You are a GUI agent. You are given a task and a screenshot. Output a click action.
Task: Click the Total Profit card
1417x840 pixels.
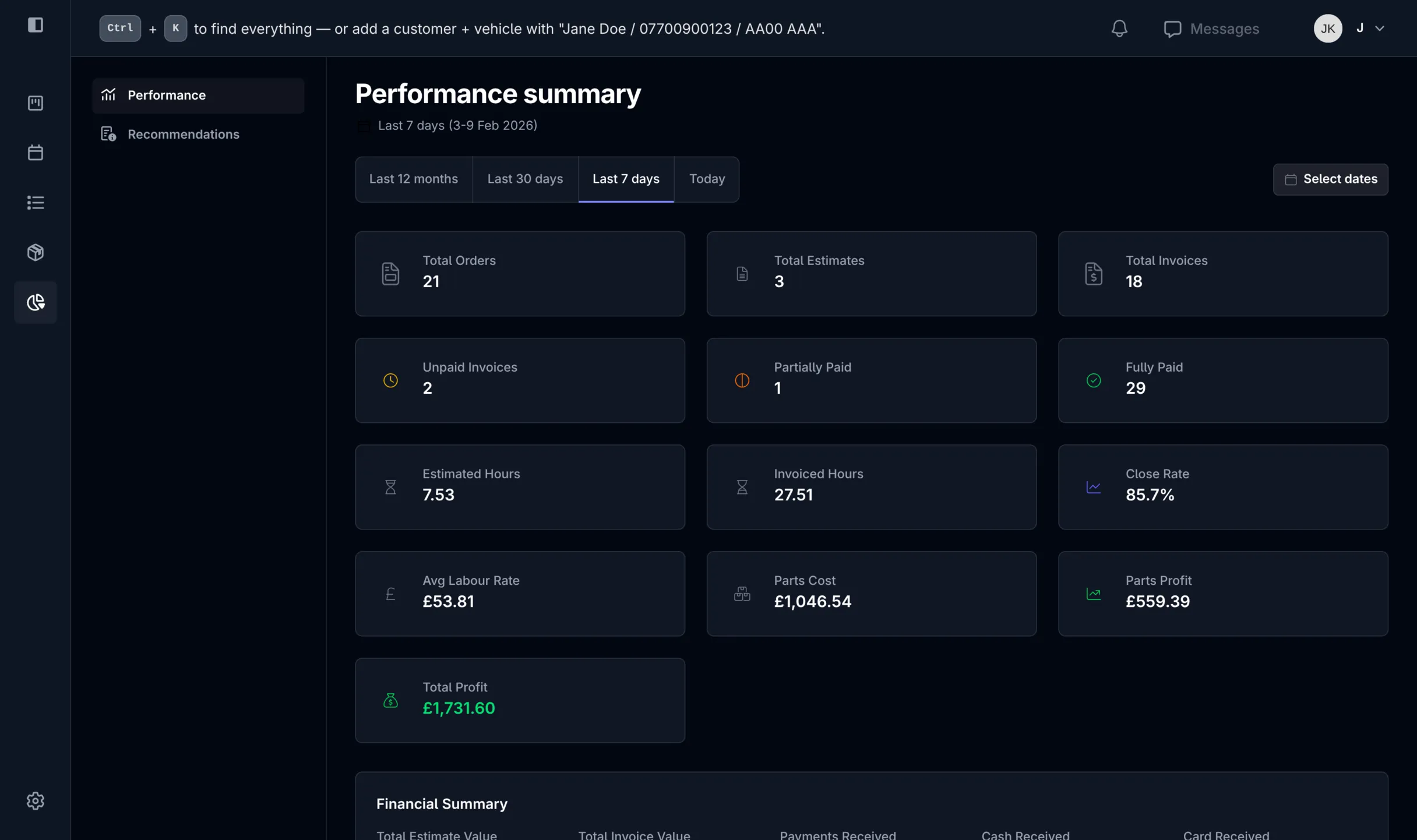520,700
